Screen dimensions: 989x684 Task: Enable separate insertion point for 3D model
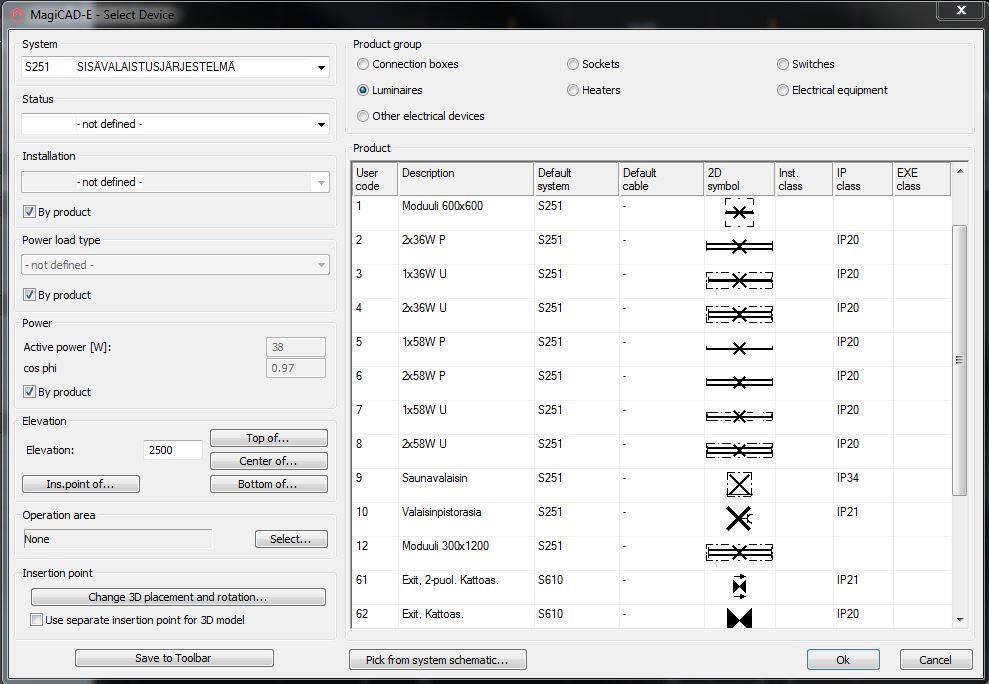point(37,620)
